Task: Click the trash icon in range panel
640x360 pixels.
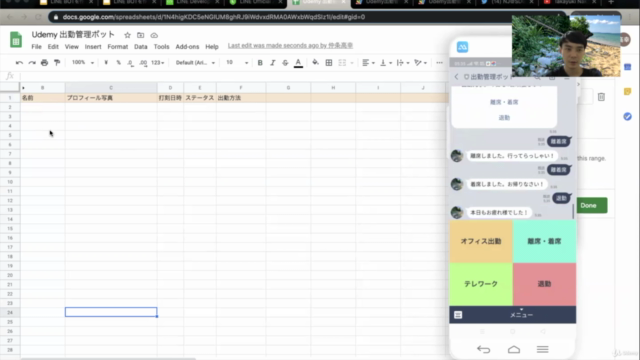Action: [x=601, y=97]
